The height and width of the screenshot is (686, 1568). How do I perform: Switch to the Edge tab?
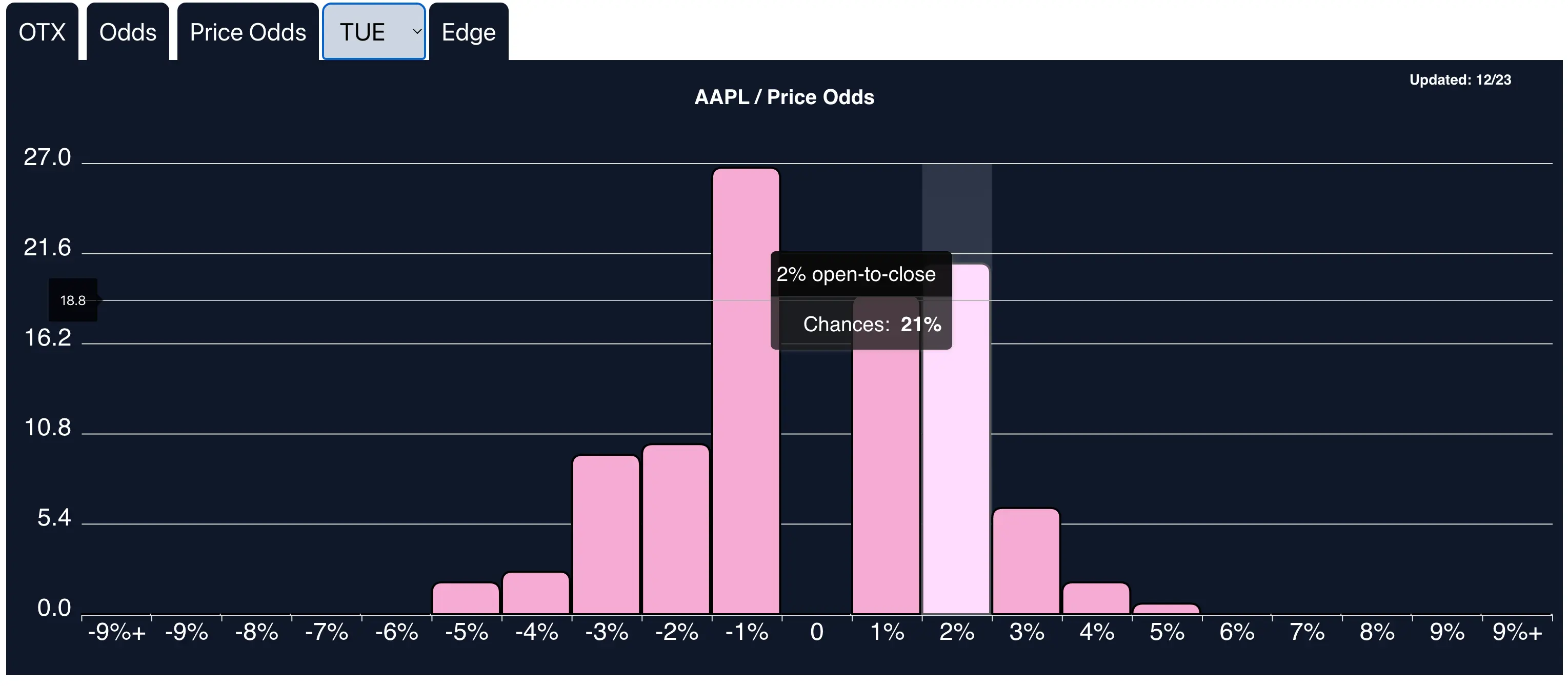coord(468,32)
